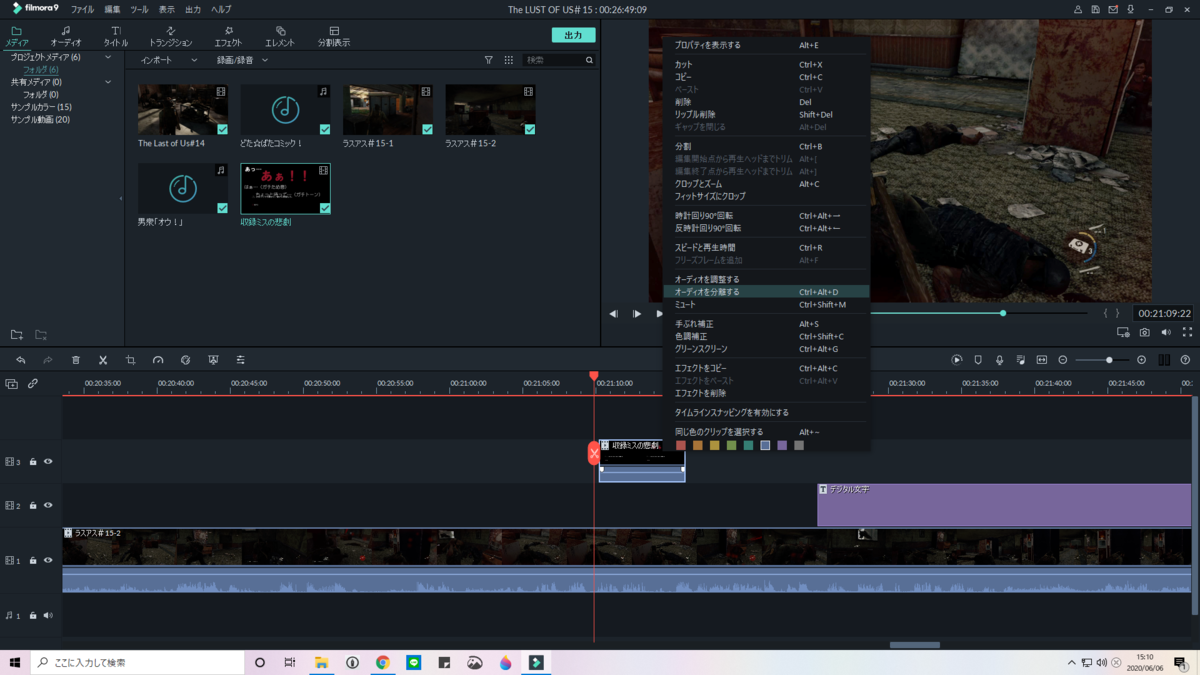Pick the red clip color swatch
This screenshot has width=1200, height=675.
pyautogui.click(x=681, y=446)
